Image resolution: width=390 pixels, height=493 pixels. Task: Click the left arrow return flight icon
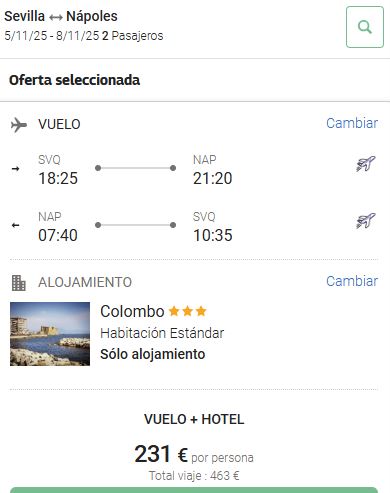point(15,225)
